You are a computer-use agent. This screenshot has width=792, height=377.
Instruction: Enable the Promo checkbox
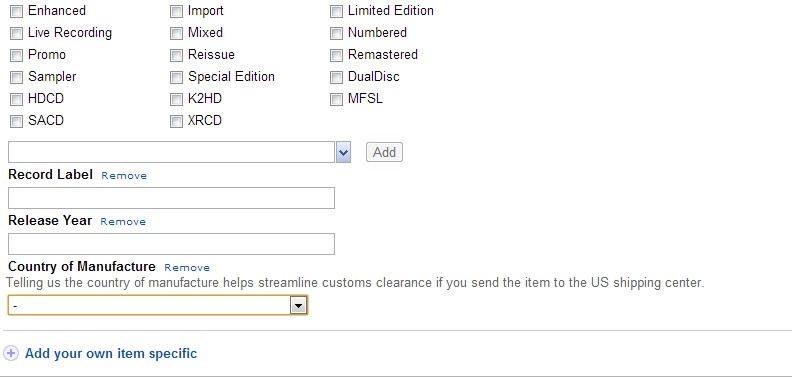[17, 56]
